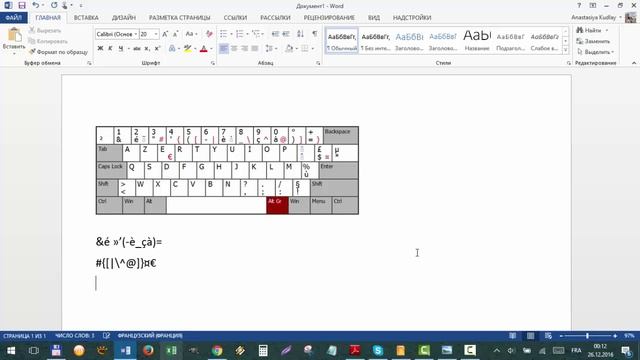Click the align right icon
Image resolution: width=640 pixels, height=360 pixels.
244,49
